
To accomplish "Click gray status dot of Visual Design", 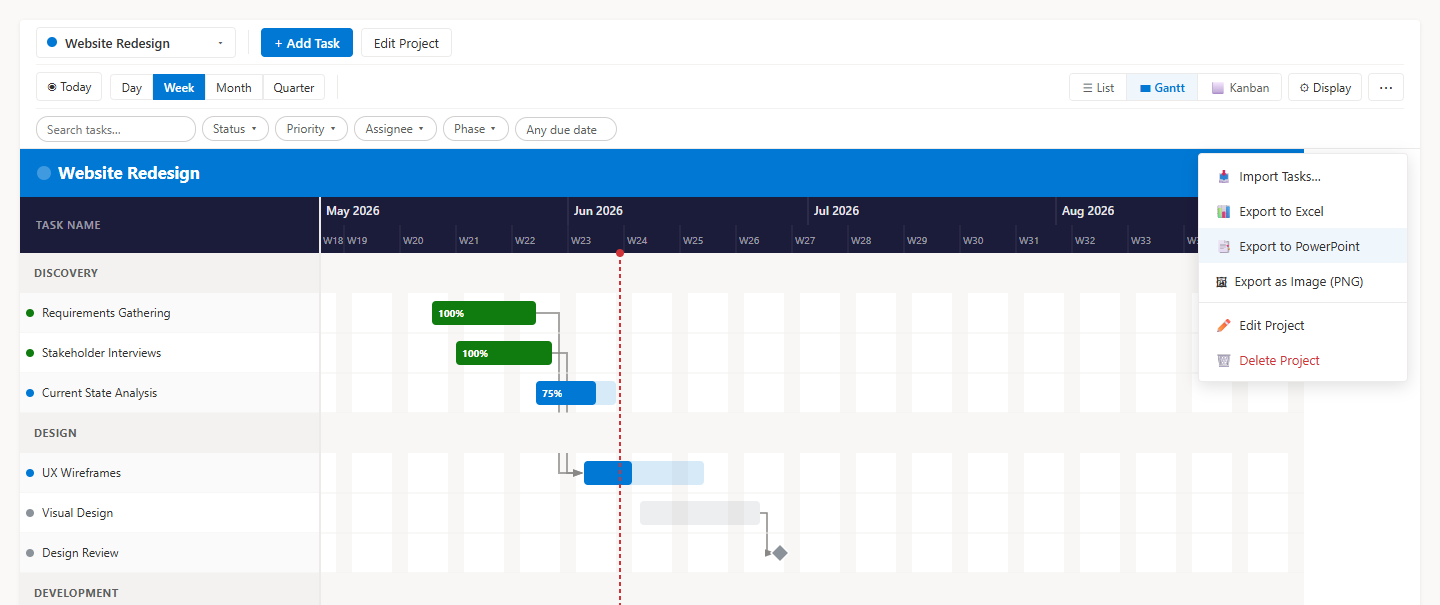I will (x=30, y=513).
